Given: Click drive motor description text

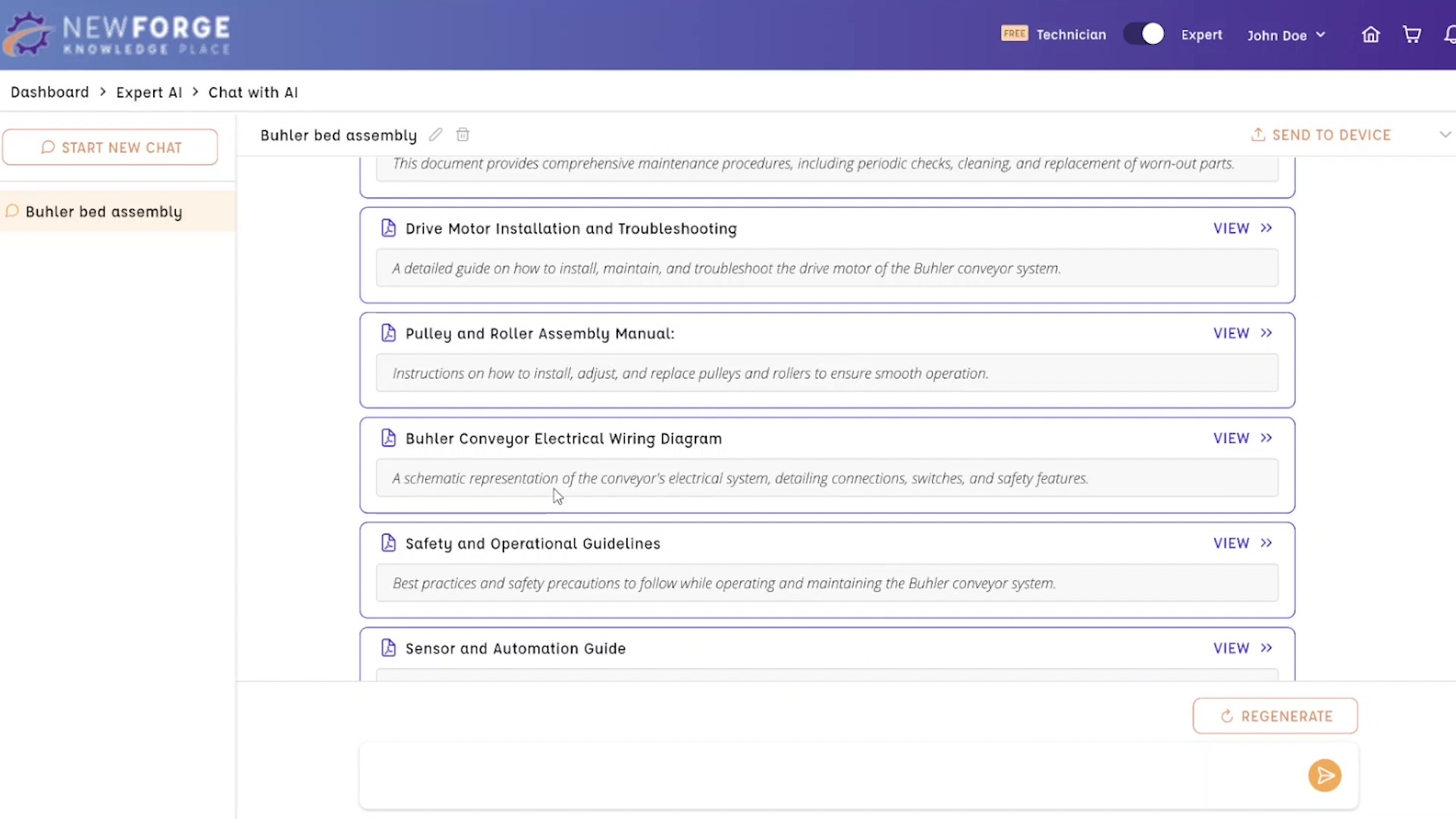Looking at the screenshot, I should tap(726, 268).
